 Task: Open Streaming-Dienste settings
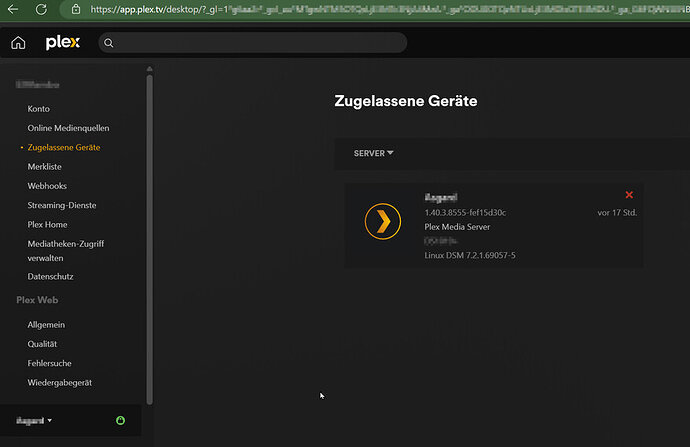click(62, 205)
